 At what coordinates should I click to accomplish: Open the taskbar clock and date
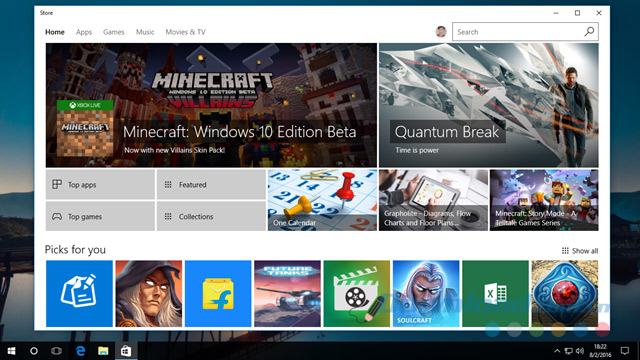[x=600, y=351]
